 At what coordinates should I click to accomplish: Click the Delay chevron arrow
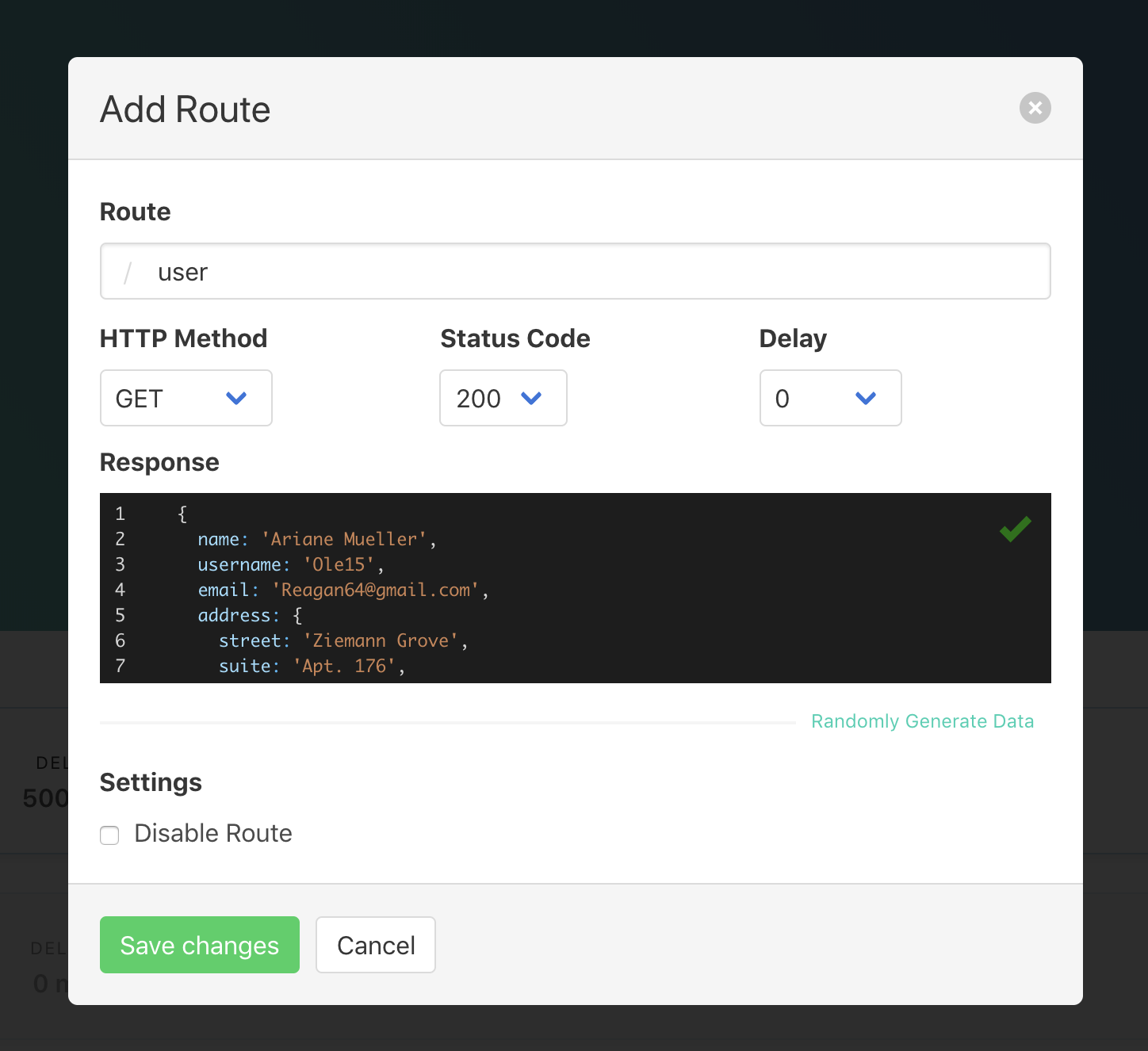pyautogui.click(x=866, y=398)
